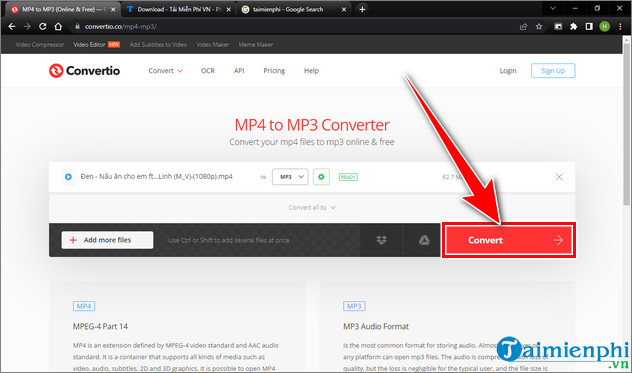Close the Download - Tải Miễn Phí VN tab

click(229, 9)
